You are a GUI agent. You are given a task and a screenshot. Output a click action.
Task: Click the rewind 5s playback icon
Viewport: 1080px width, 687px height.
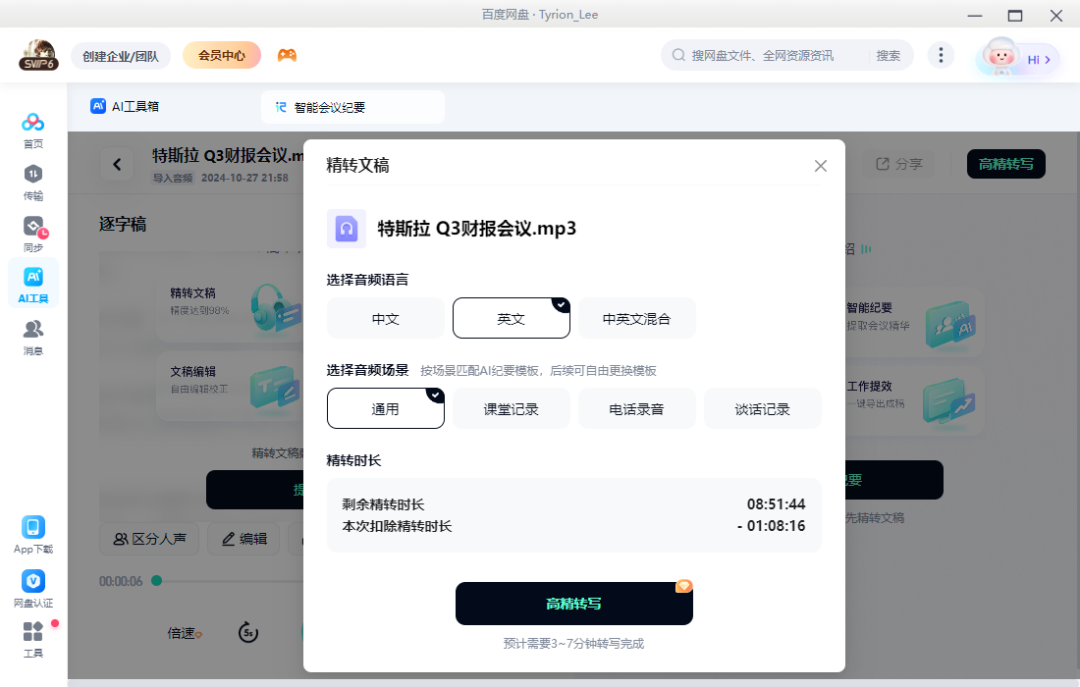248,633
